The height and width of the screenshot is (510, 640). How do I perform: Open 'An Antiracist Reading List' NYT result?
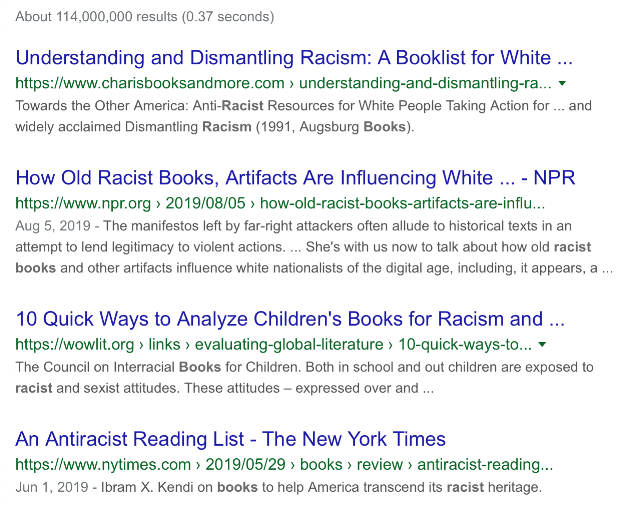point(230,439)
